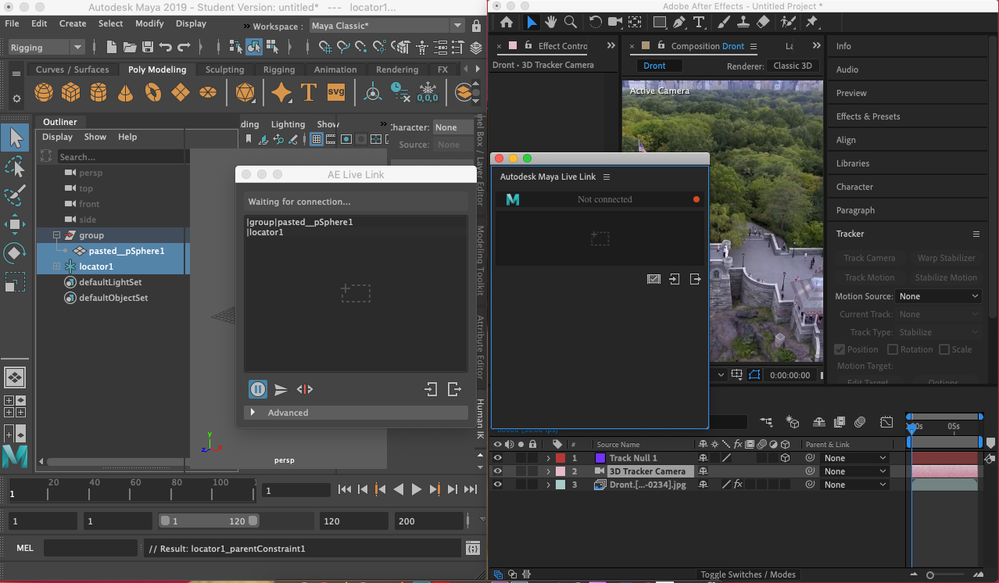The width and height of the screenshot is (999, 583).
Task: Open the Motion Source dropdown
Action: coord(938,296)
